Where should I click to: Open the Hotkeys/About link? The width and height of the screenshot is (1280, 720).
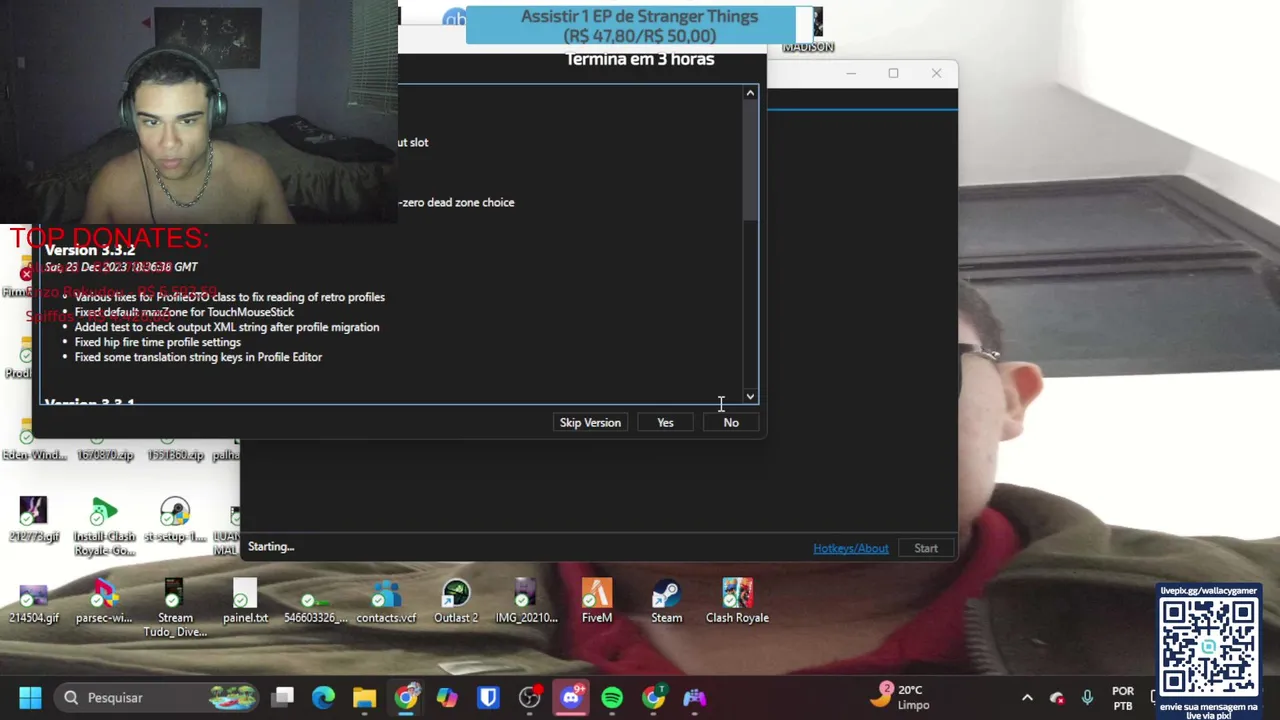click(850, 548)
